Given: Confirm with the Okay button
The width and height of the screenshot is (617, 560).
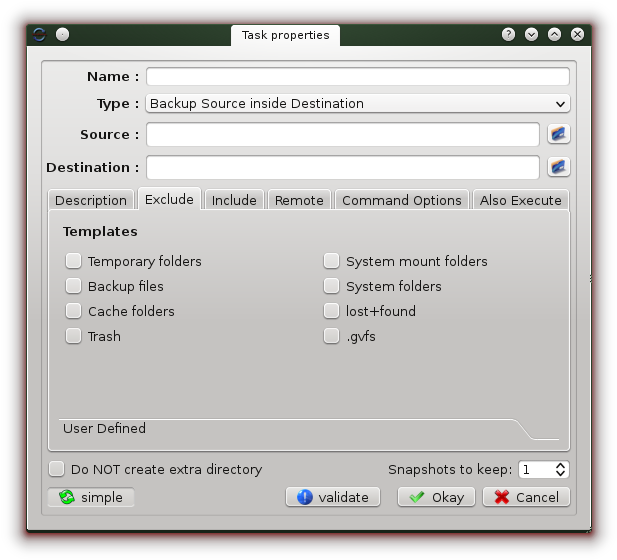Looking at the screenshot, I should (x=436, y=497).
